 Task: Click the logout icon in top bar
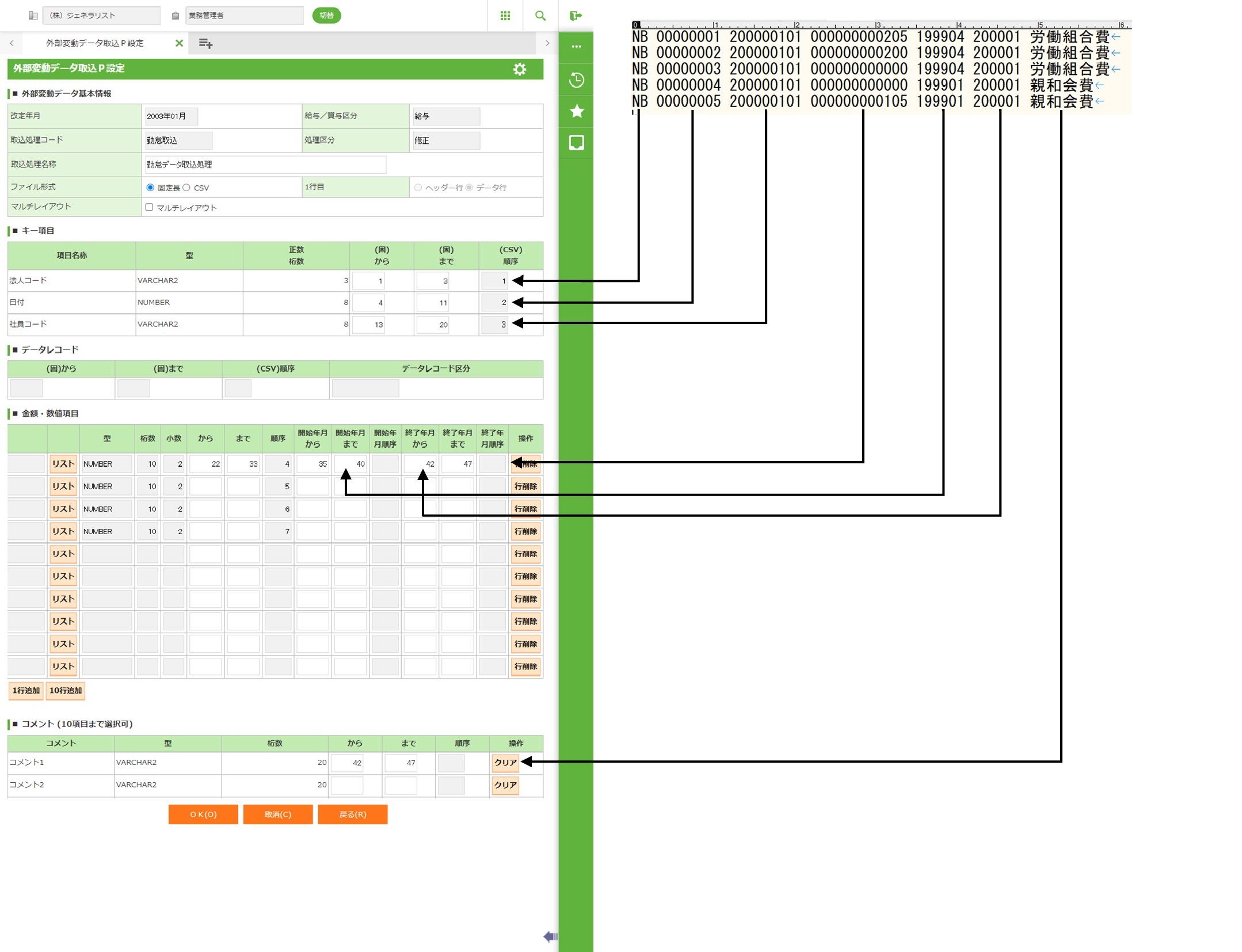point(576,16)
